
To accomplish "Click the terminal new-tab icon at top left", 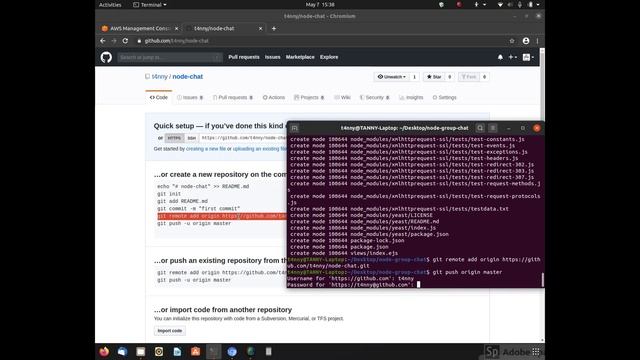I will pos(295,128).
